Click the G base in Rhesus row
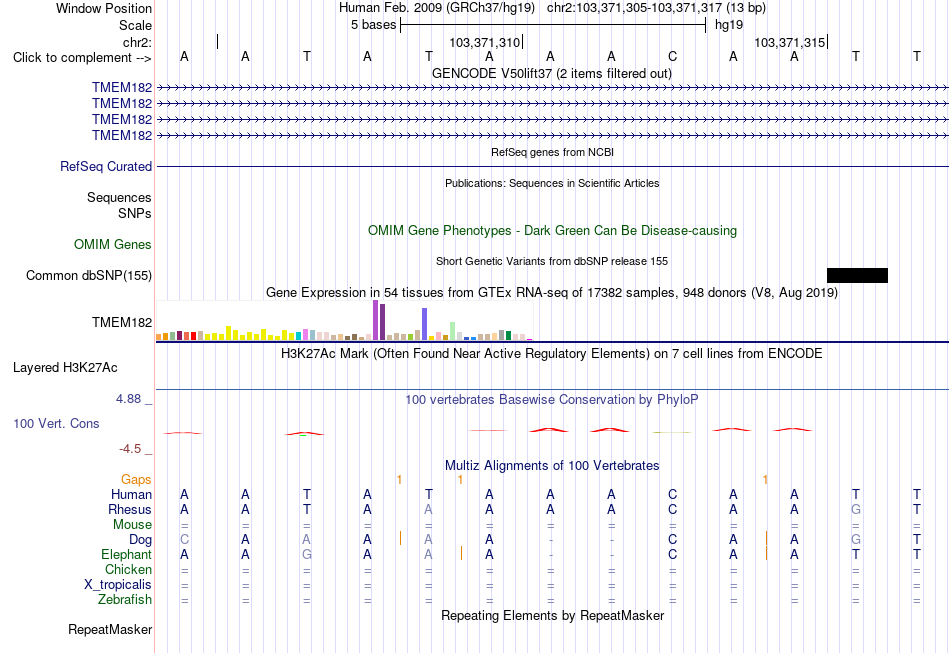 click(855, 509)
